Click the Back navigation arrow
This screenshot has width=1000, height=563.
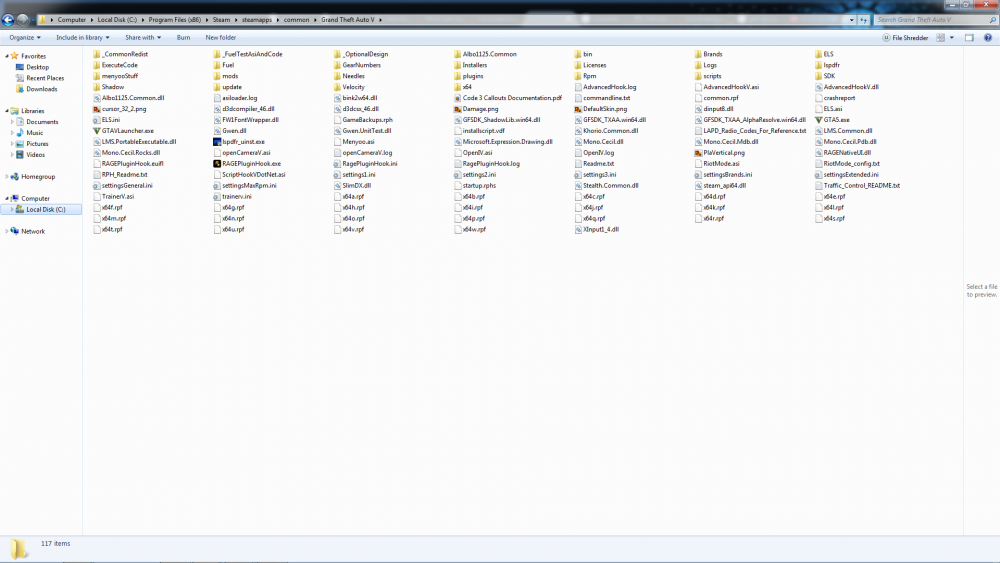8,20
